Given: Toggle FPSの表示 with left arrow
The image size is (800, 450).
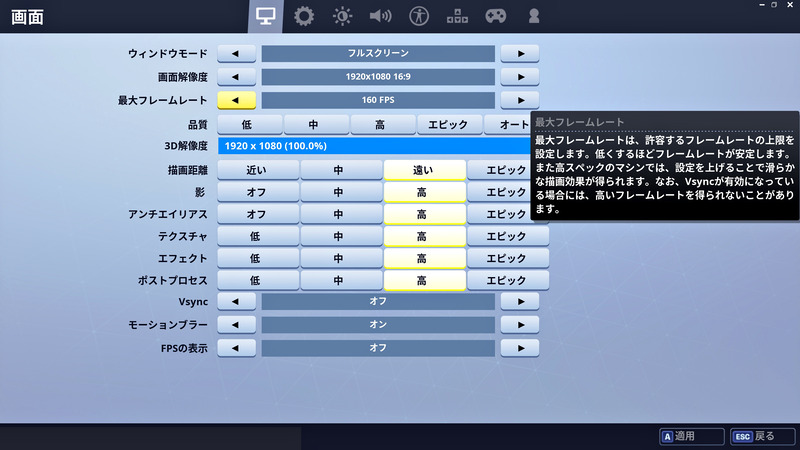Looking at the screenshot, I should (x=236, y=348).
